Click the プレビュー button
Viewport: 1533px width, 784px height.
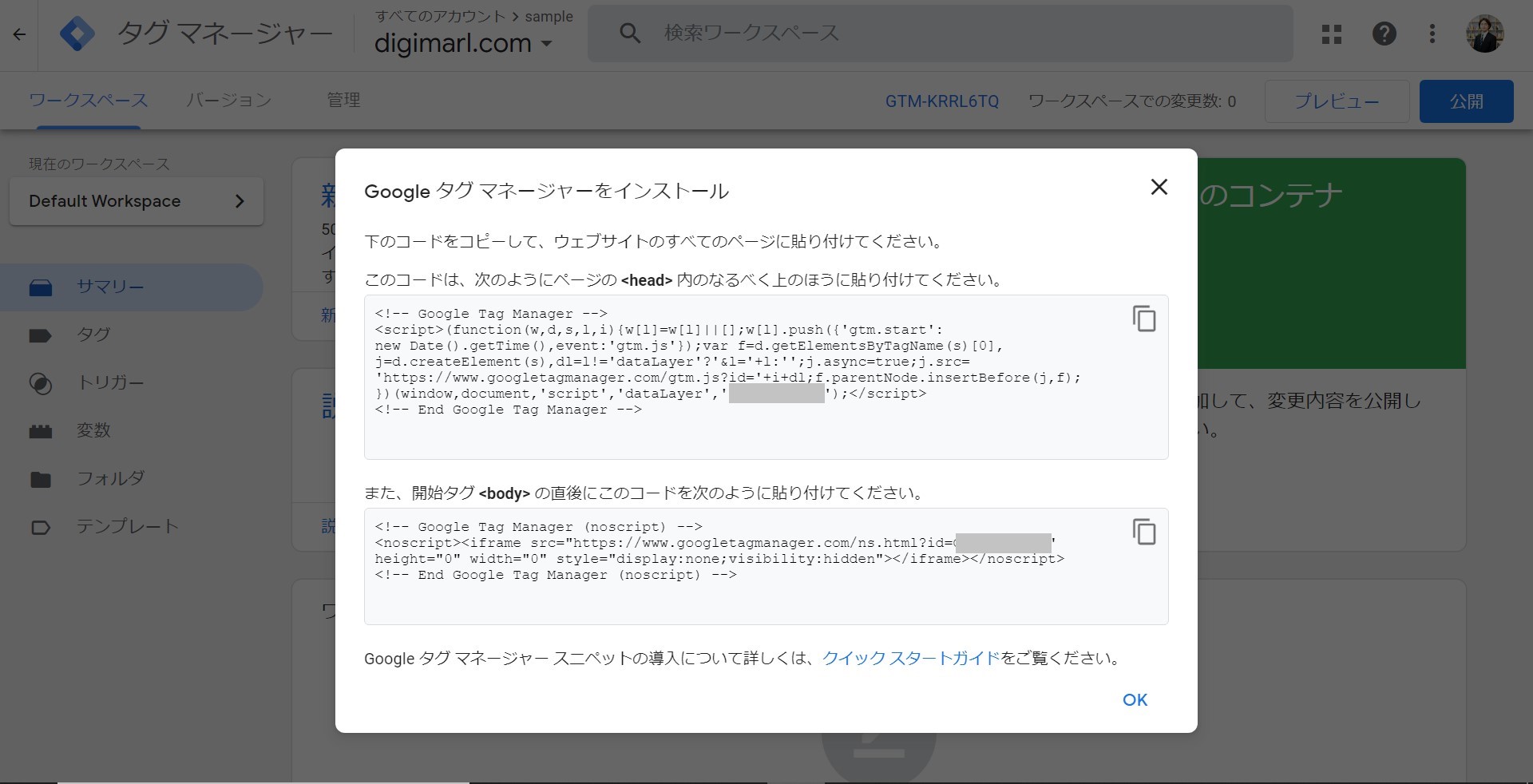click(x=1337, y=101)
